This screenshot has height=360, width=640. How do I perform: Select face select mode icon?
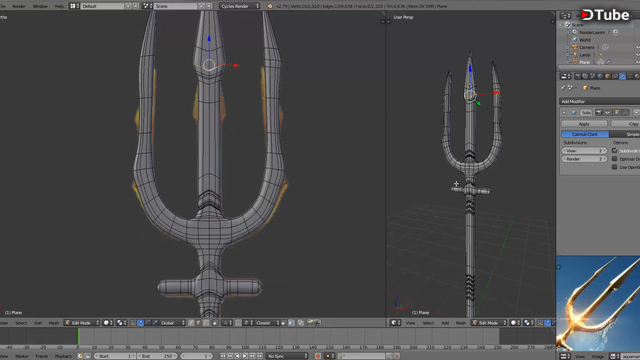(206, 323)
